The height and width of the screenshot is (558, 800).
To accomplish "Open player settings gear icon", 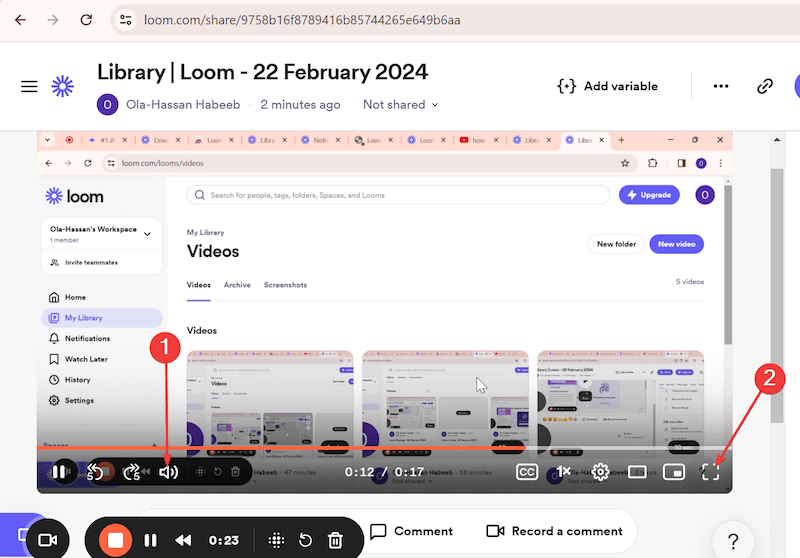I will 601,472.
